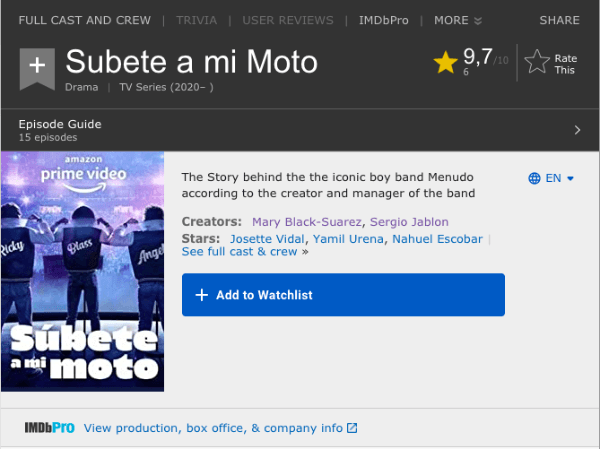The width and height of the screenshot is (600, 449).
Task: Expand the MORE menu
Action: click(458, 20)
